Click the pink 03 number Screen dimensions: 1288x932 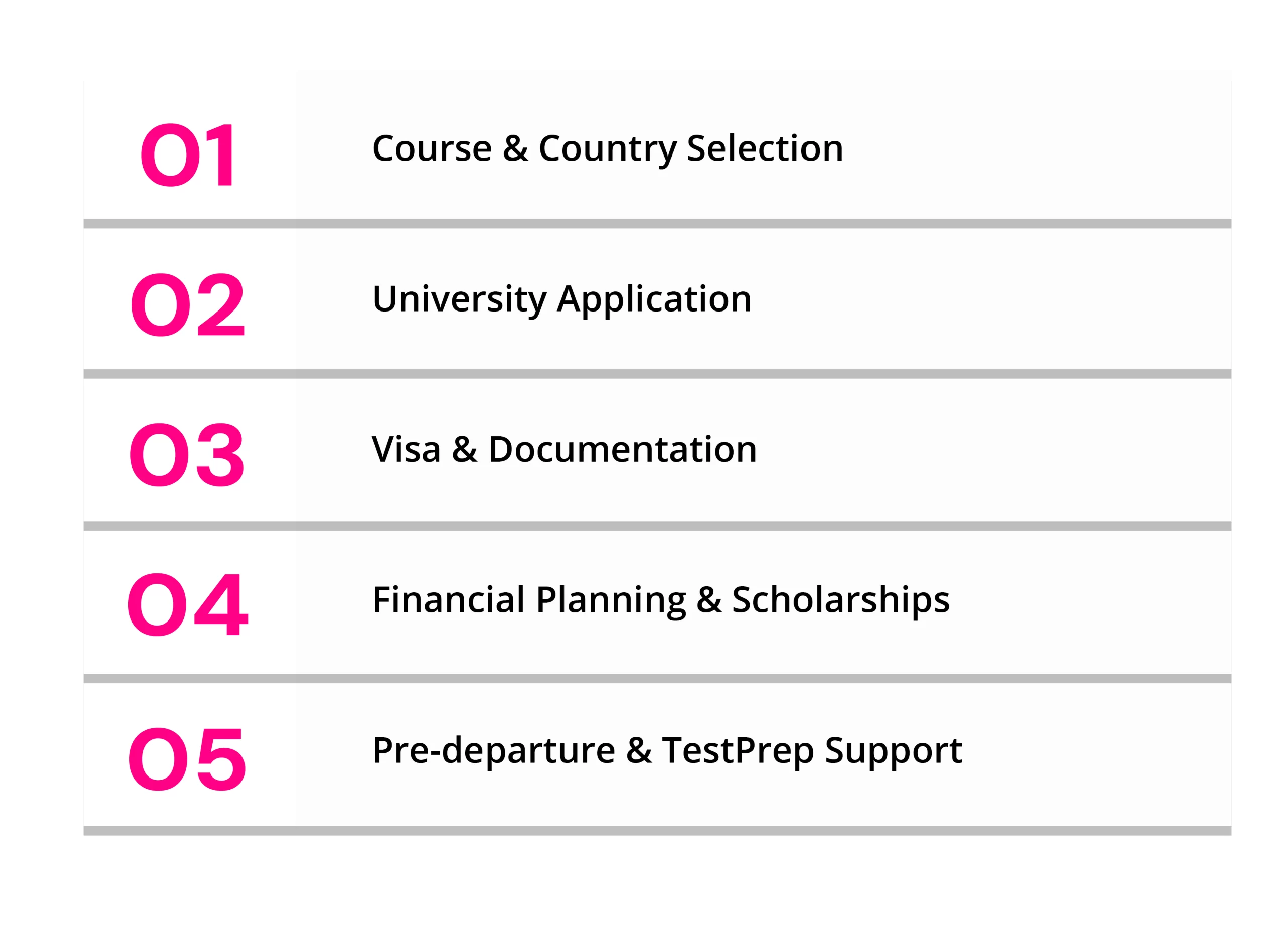[x=187, y=454]
